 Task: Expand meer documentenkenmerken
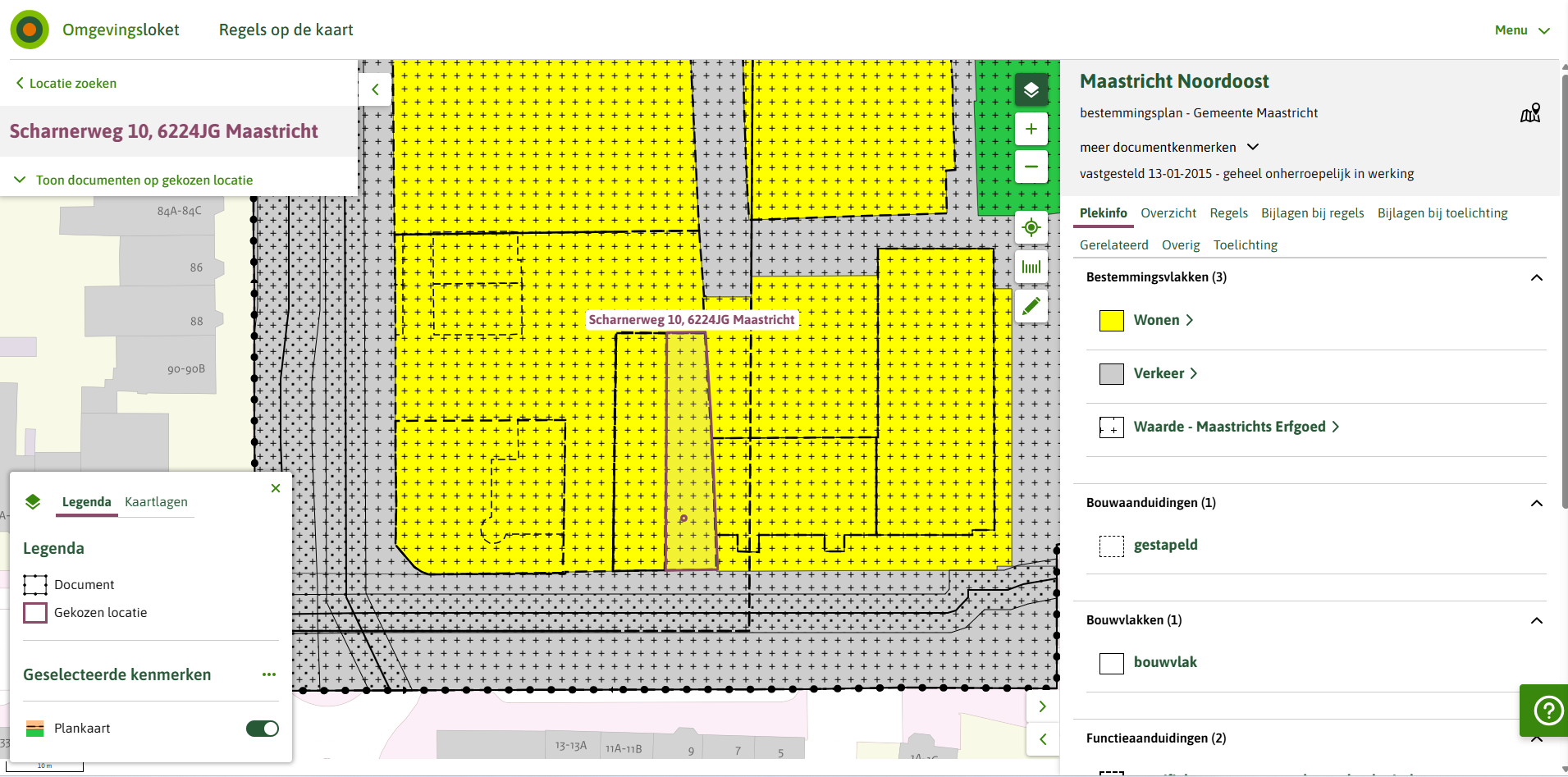click(x=1168, y=148)
